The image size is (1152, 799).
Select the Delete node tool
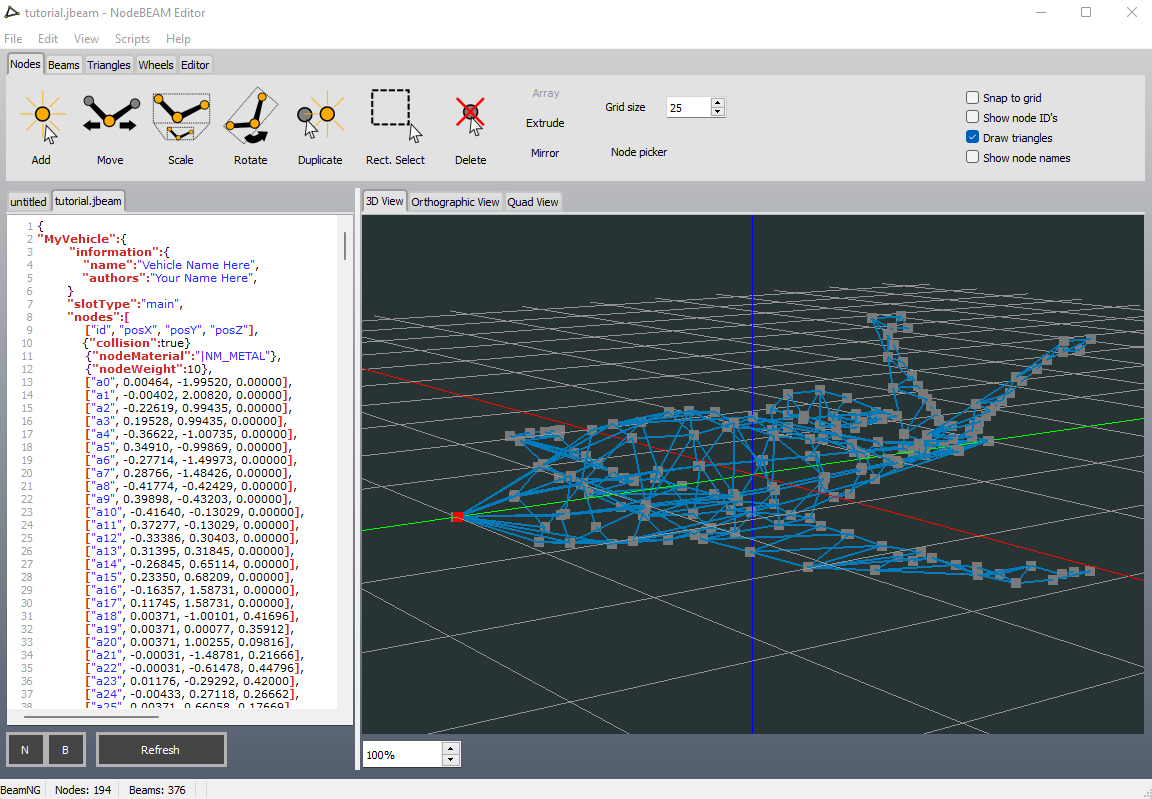[470, 127]
